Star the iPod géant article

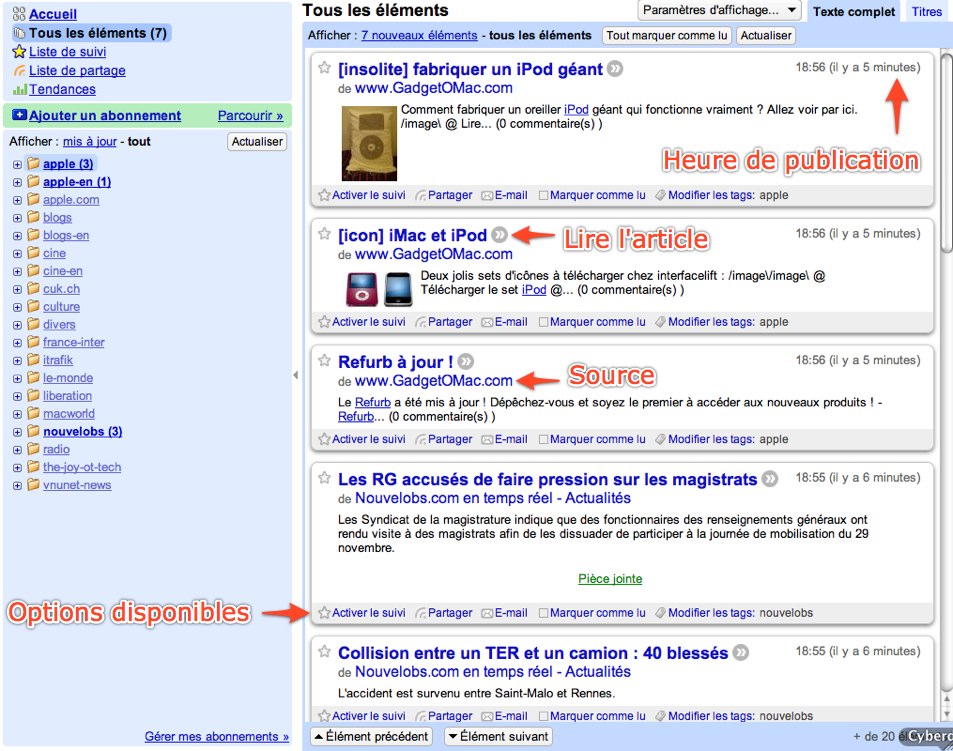[x=325, y=67]
